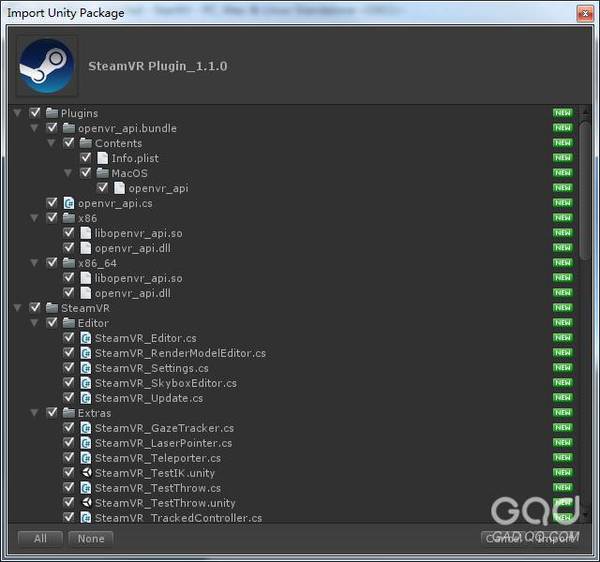
Task: Click the SteamVR_RenderModelEditor.cs script icon
Action: coord(85,353)
